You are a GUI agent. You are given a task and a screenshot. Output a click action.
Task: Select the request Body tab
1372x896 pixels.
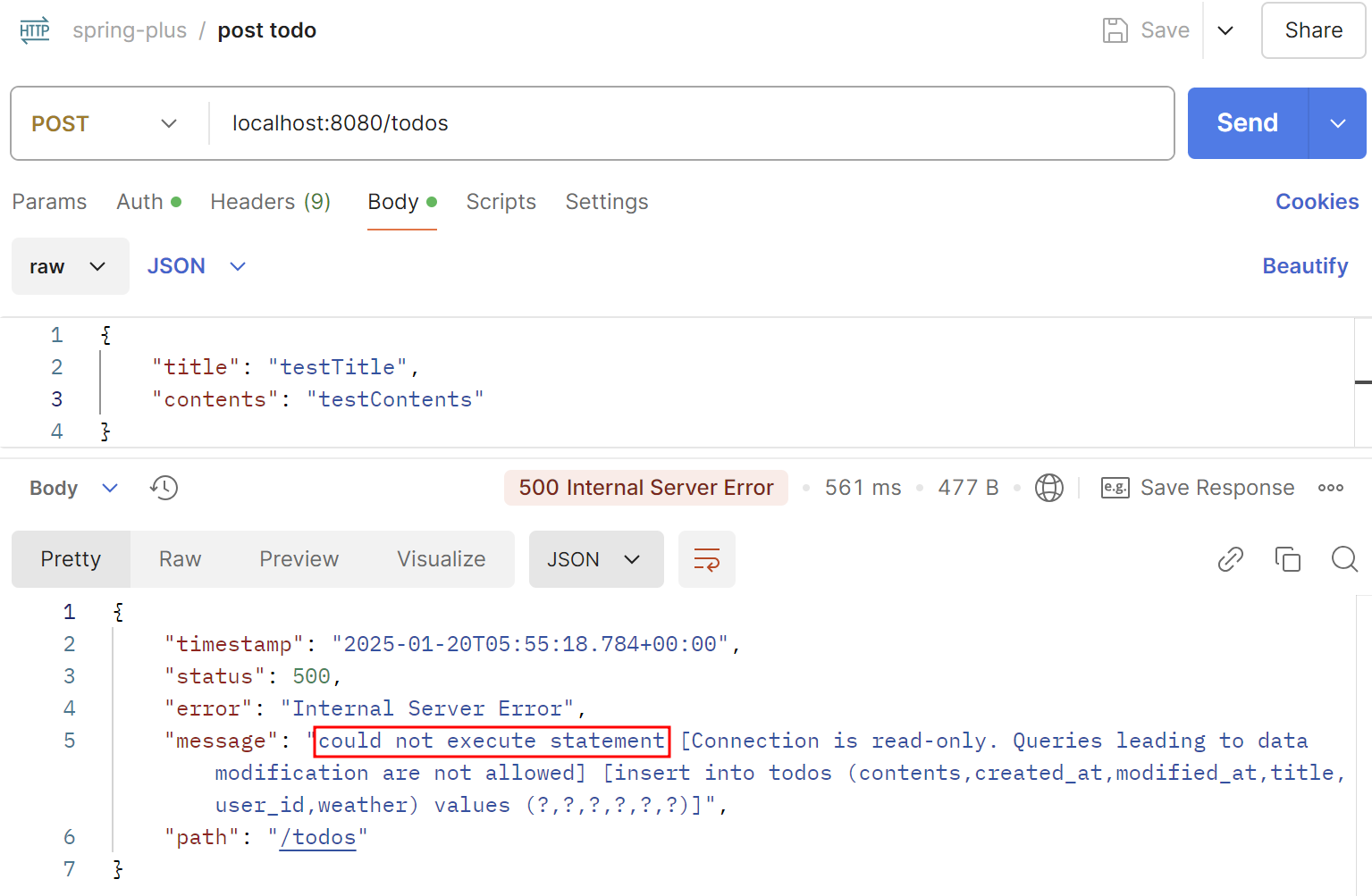pos(402,202)
